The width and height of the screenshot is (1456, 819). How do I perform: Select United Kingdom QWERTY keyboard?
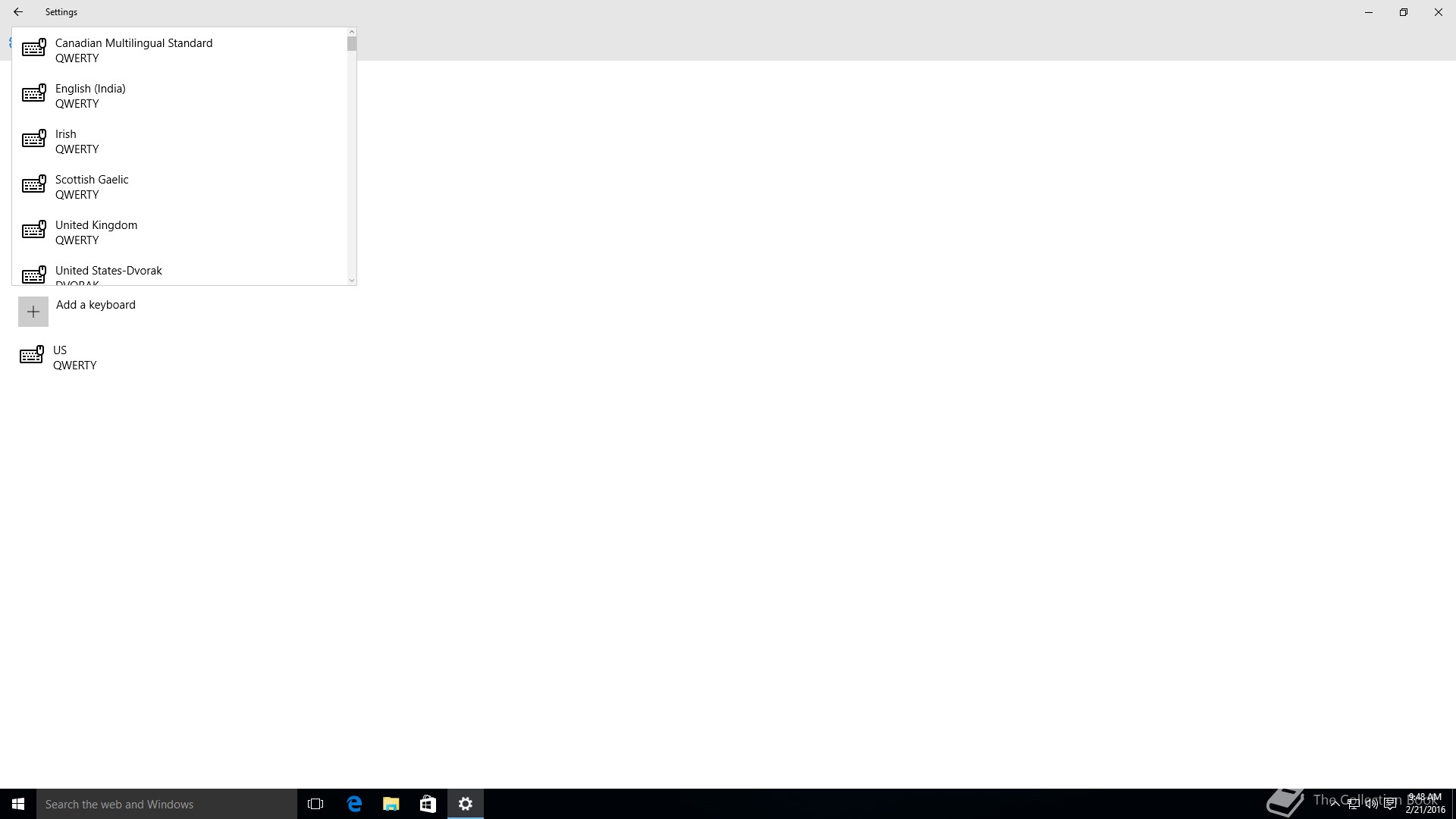pyautogui.click(x=96, y=232)
